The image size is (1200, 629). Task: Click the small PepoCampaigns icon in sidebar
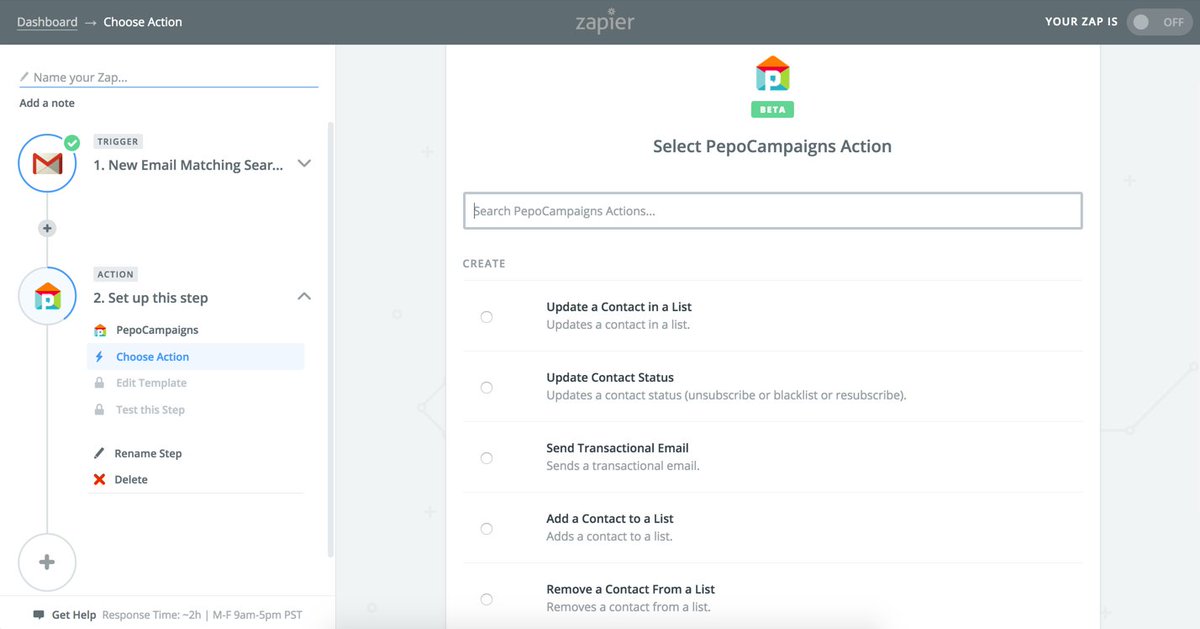coord(99,330)
